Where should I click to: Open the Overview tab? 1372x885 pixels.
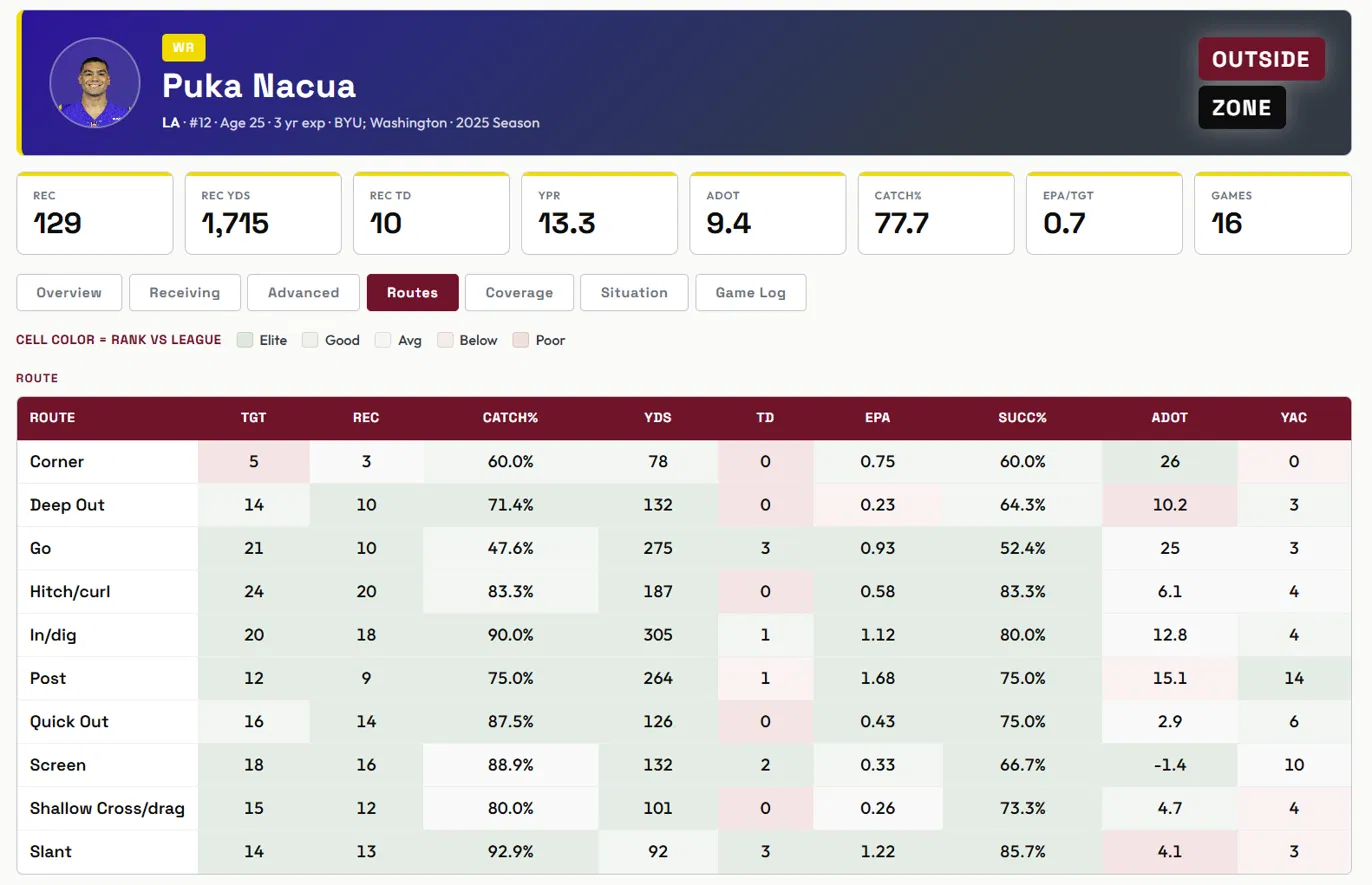(x=70, y=293)
